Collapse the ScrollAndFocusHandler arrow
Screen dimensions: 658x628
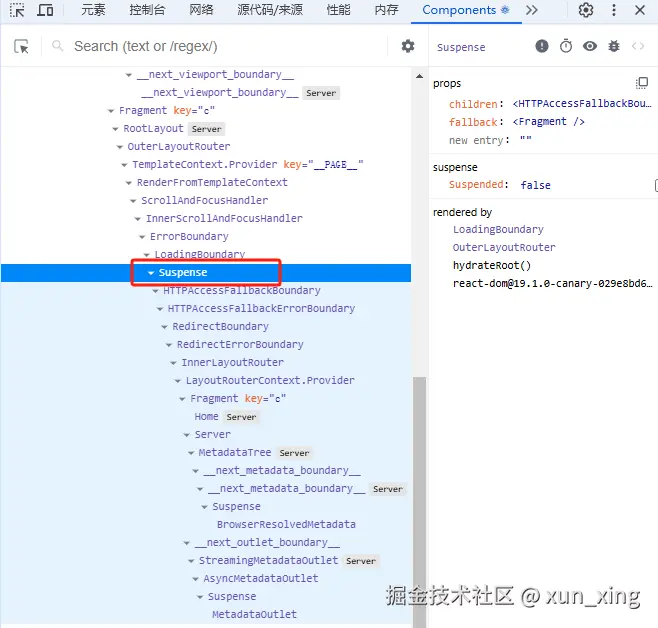pyautogui.click(x=133, y=201)
